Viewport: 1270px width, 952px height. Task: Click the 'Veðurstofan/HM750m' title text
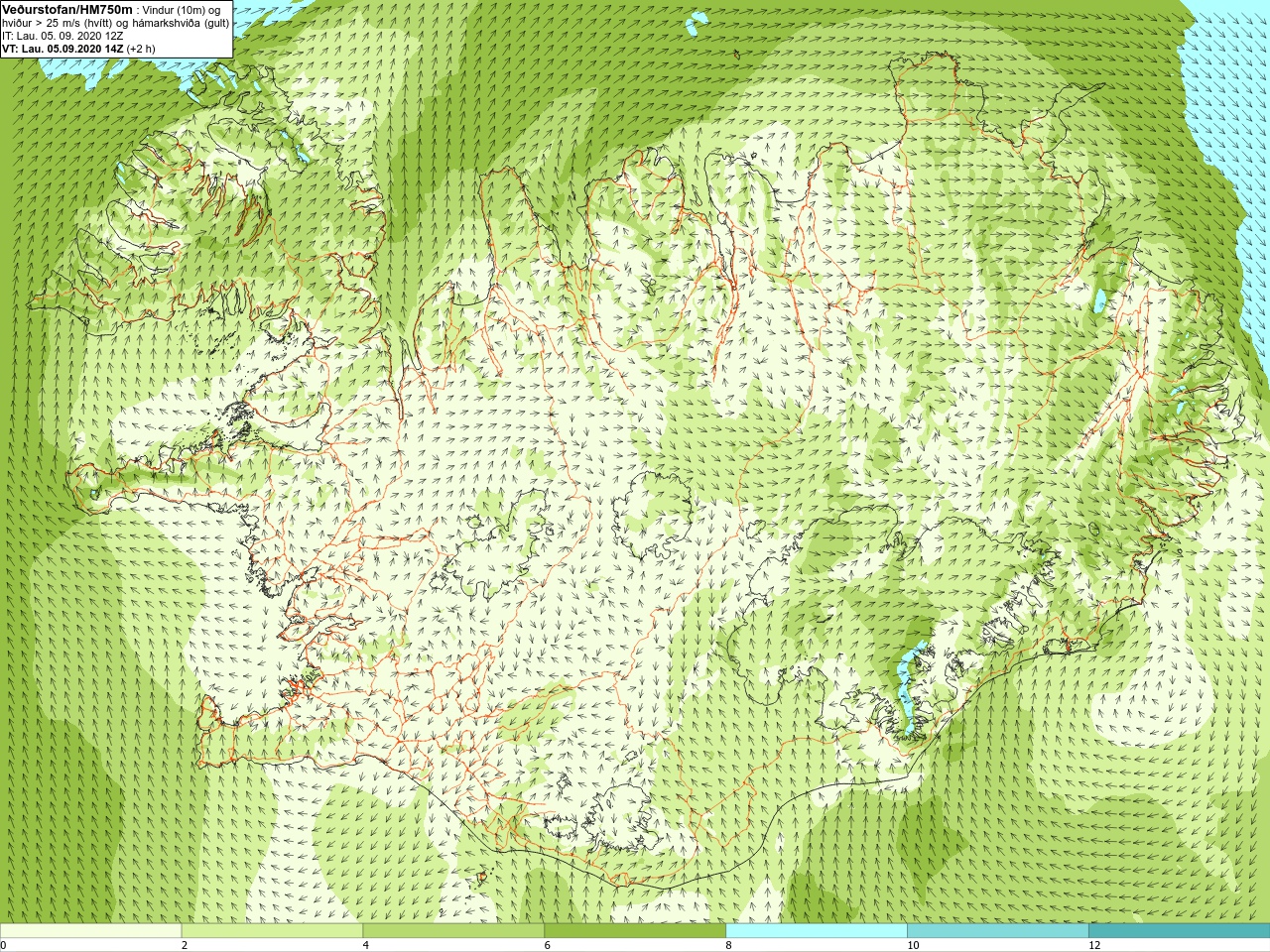(67, 9)
